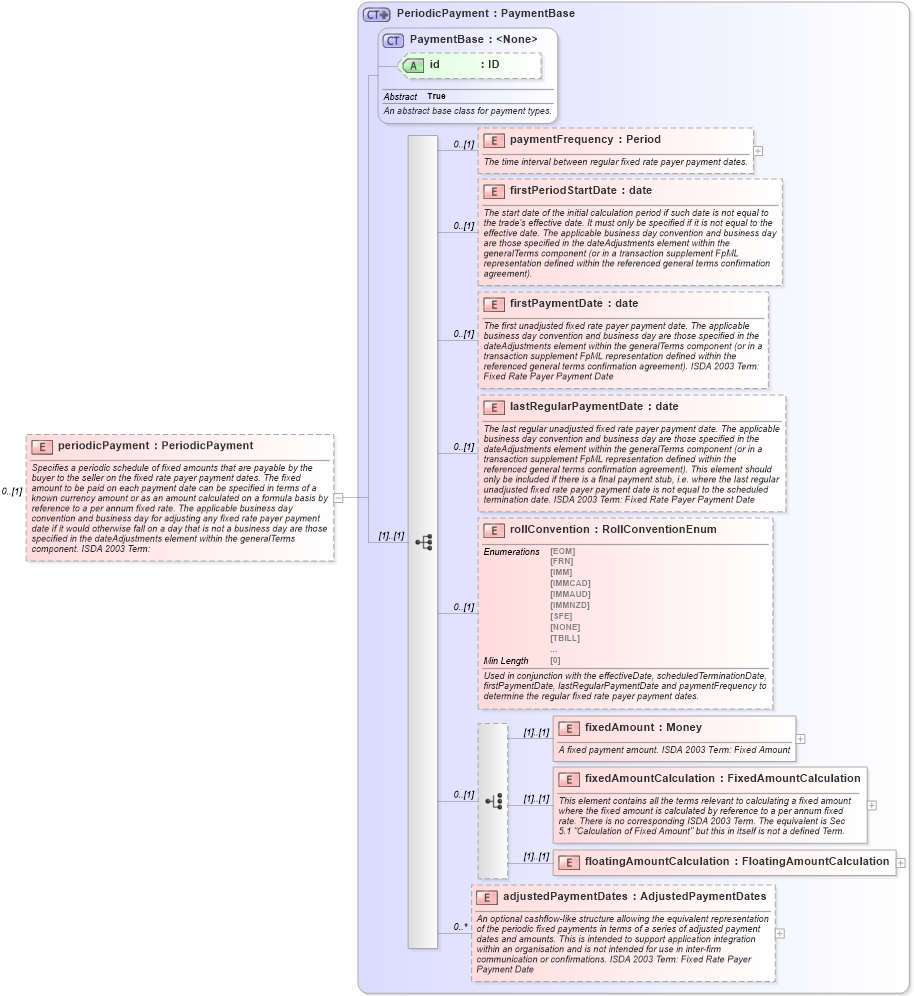This screenshot has height=996, width=914.
Task: Click the sequence compositor icon on the tall bar
Action: (424, 542)
